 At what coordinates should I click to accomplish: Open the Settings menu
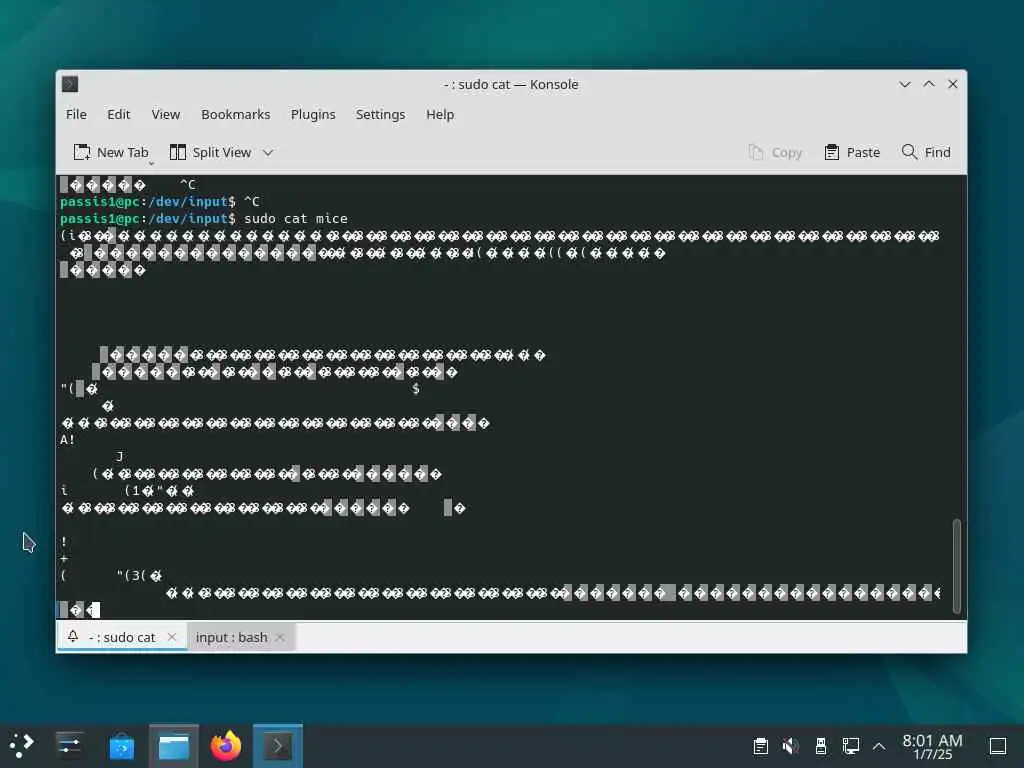click(x=380, y=114)
